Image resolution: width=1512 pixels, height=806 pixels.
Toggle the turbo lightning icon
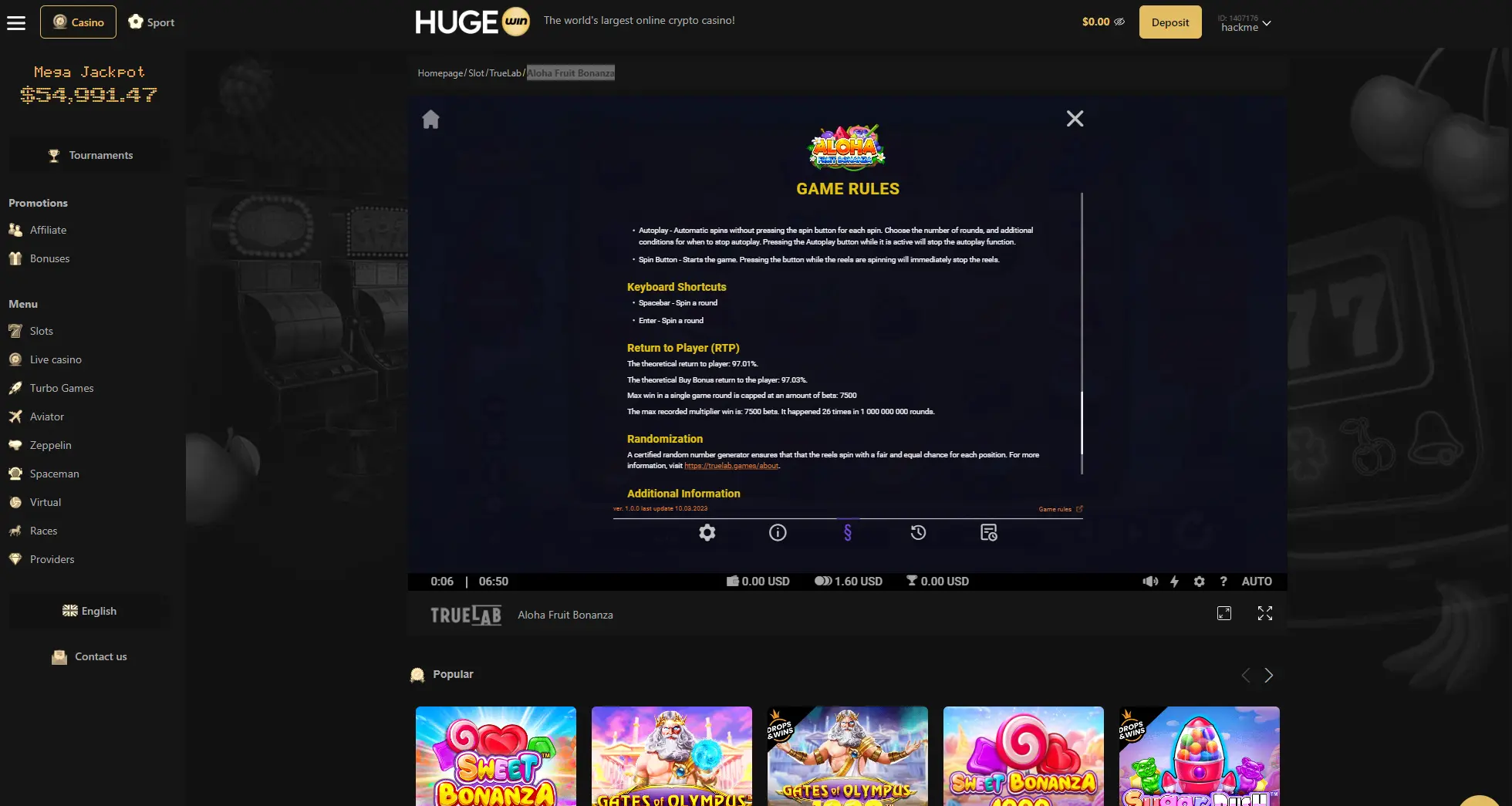click(1175, 582)
